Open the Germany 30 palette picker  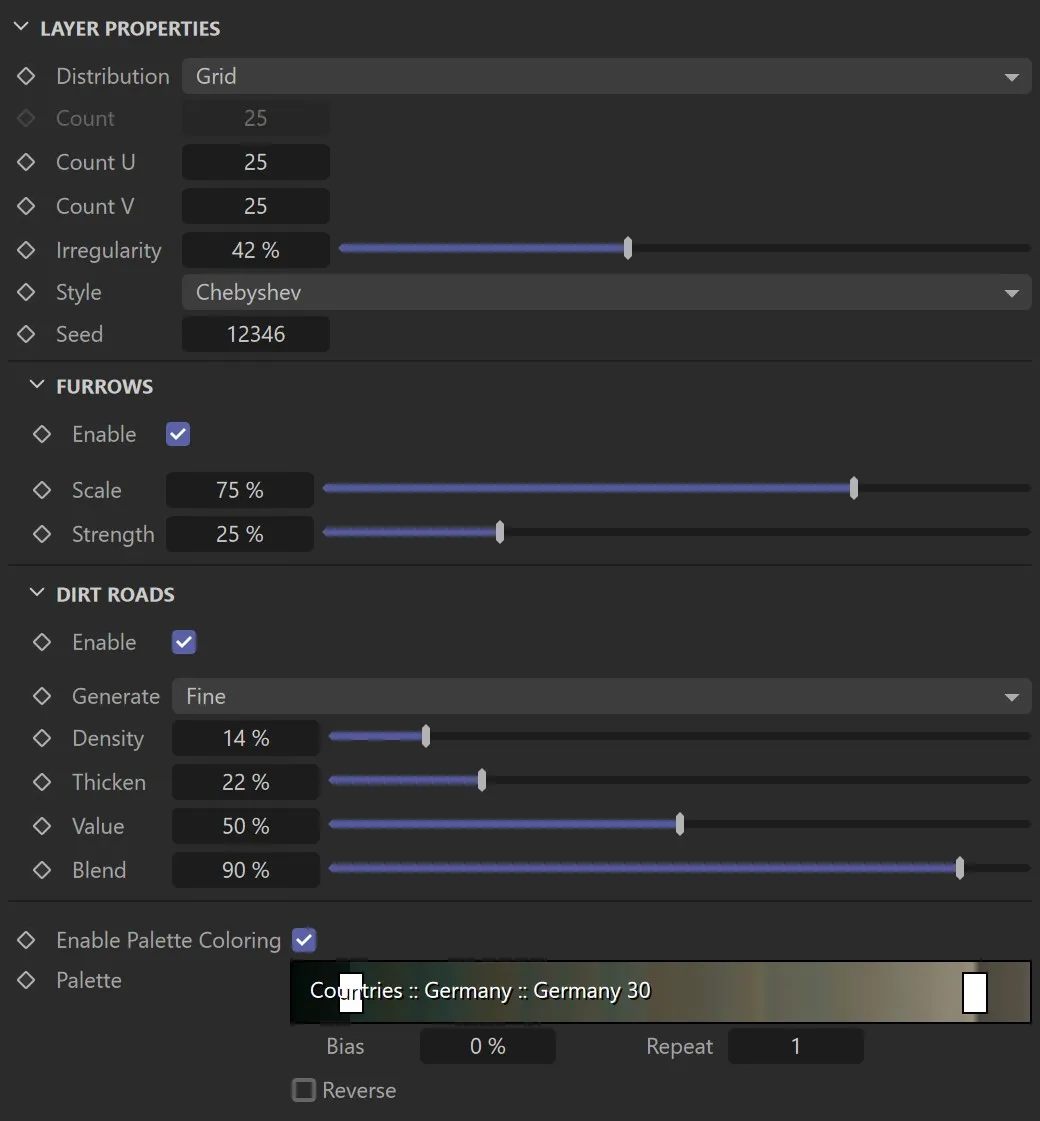coord(660,991)
